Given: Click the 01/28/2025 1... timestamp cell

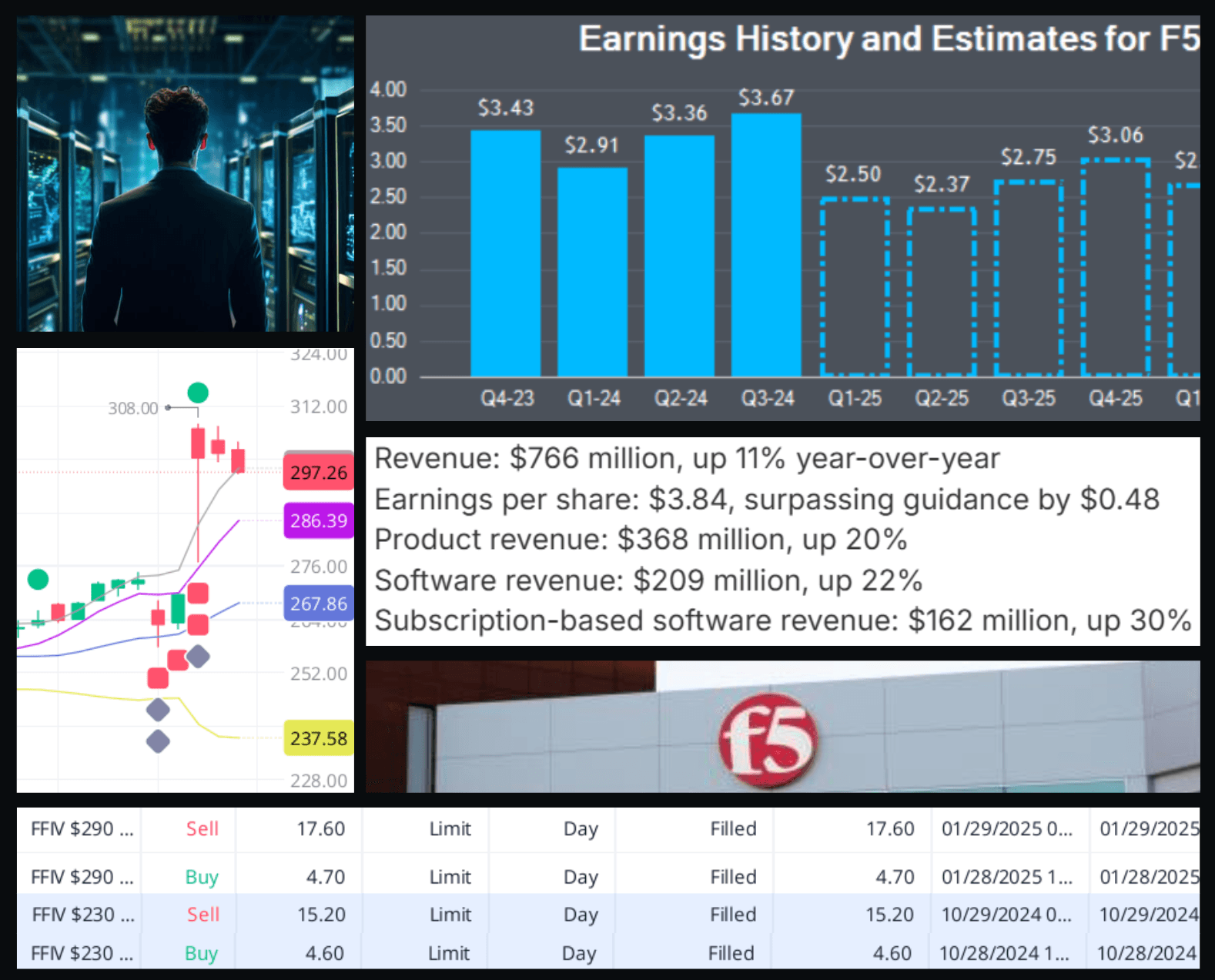Looking at the screenshot, I should tap(1006, 877).
